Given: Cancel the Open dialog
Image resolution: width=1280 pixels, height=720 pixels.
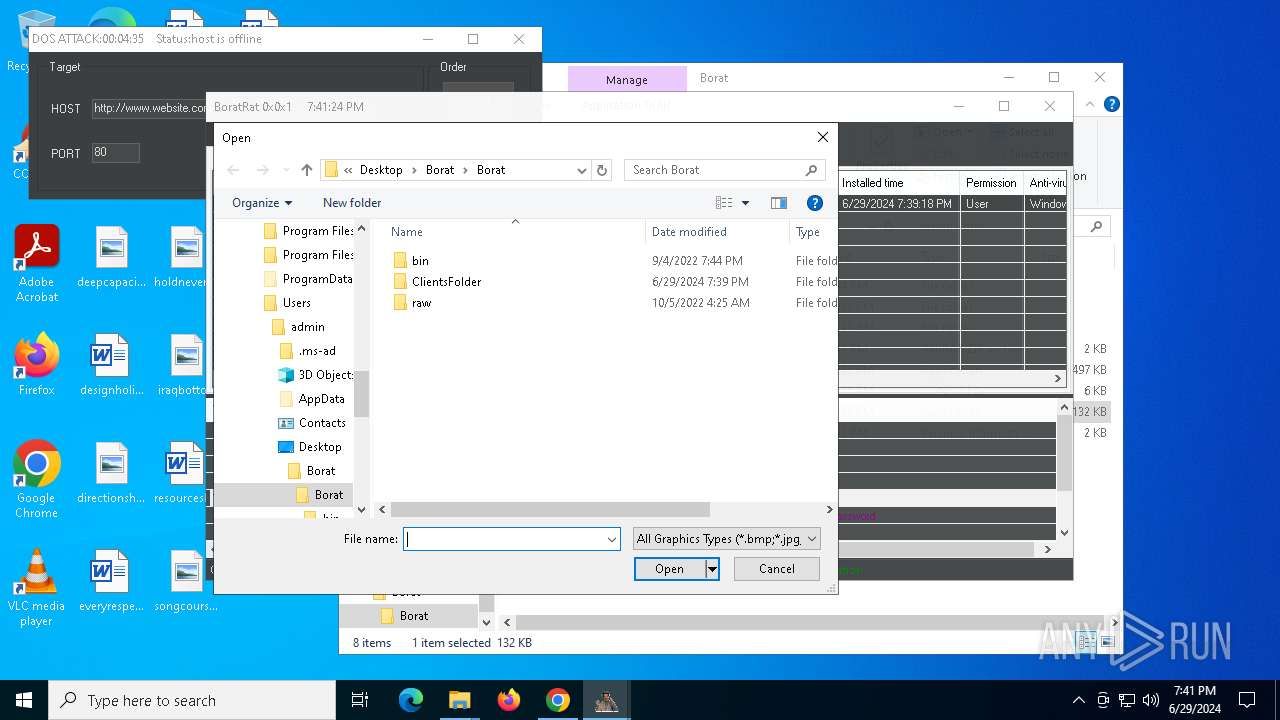Looking at the screenshot, I should pos(777,569).
